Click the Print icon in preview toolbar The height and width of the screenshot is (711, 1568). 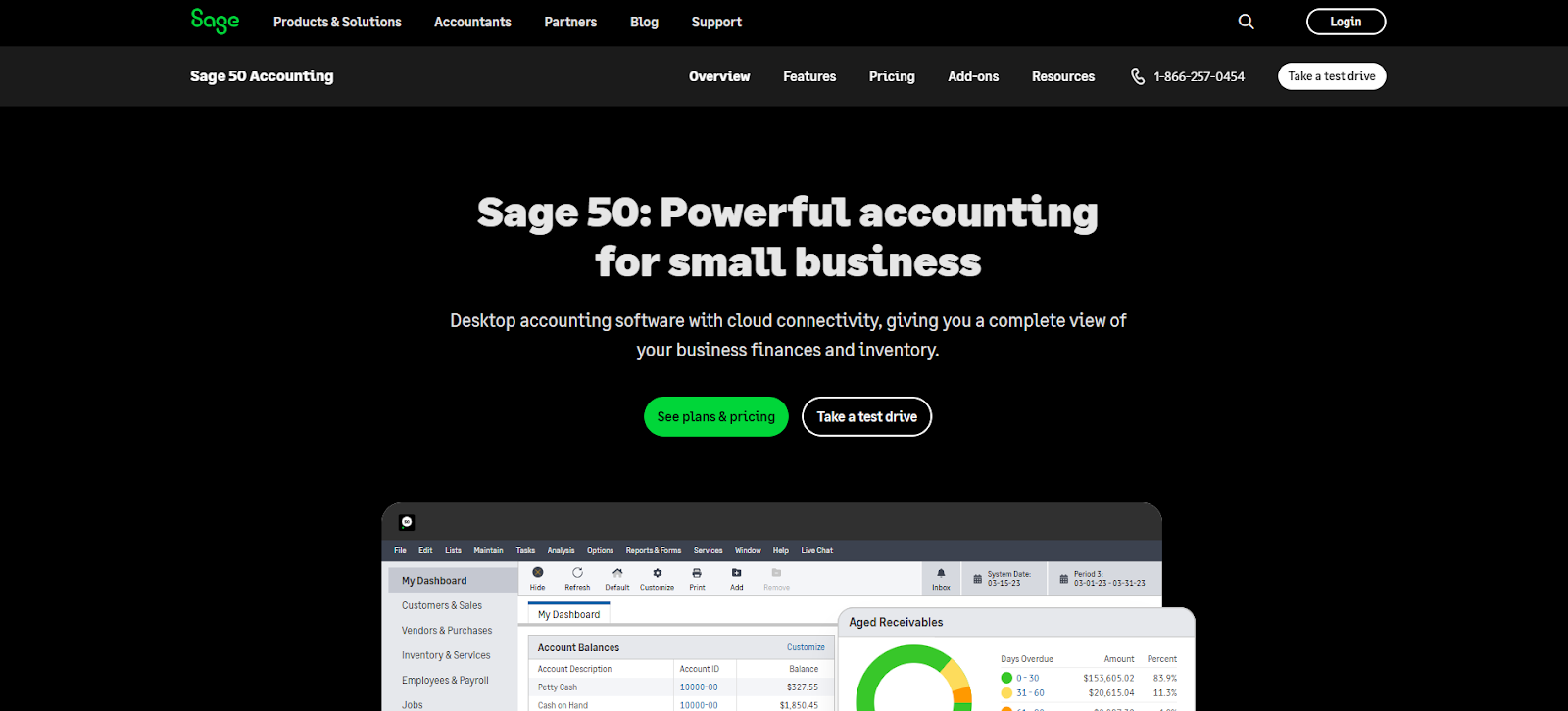[x=697, y=573]
